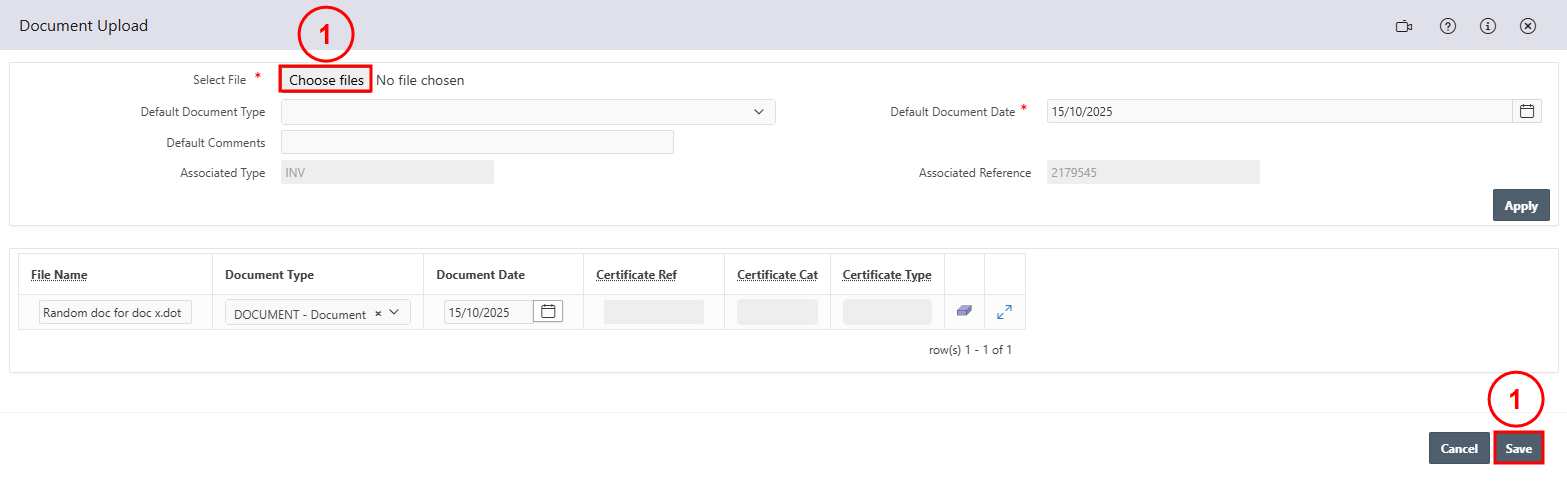1567x481 pixels.
Task: Focus the Default Comments text field
Action: tap(477, 143)
